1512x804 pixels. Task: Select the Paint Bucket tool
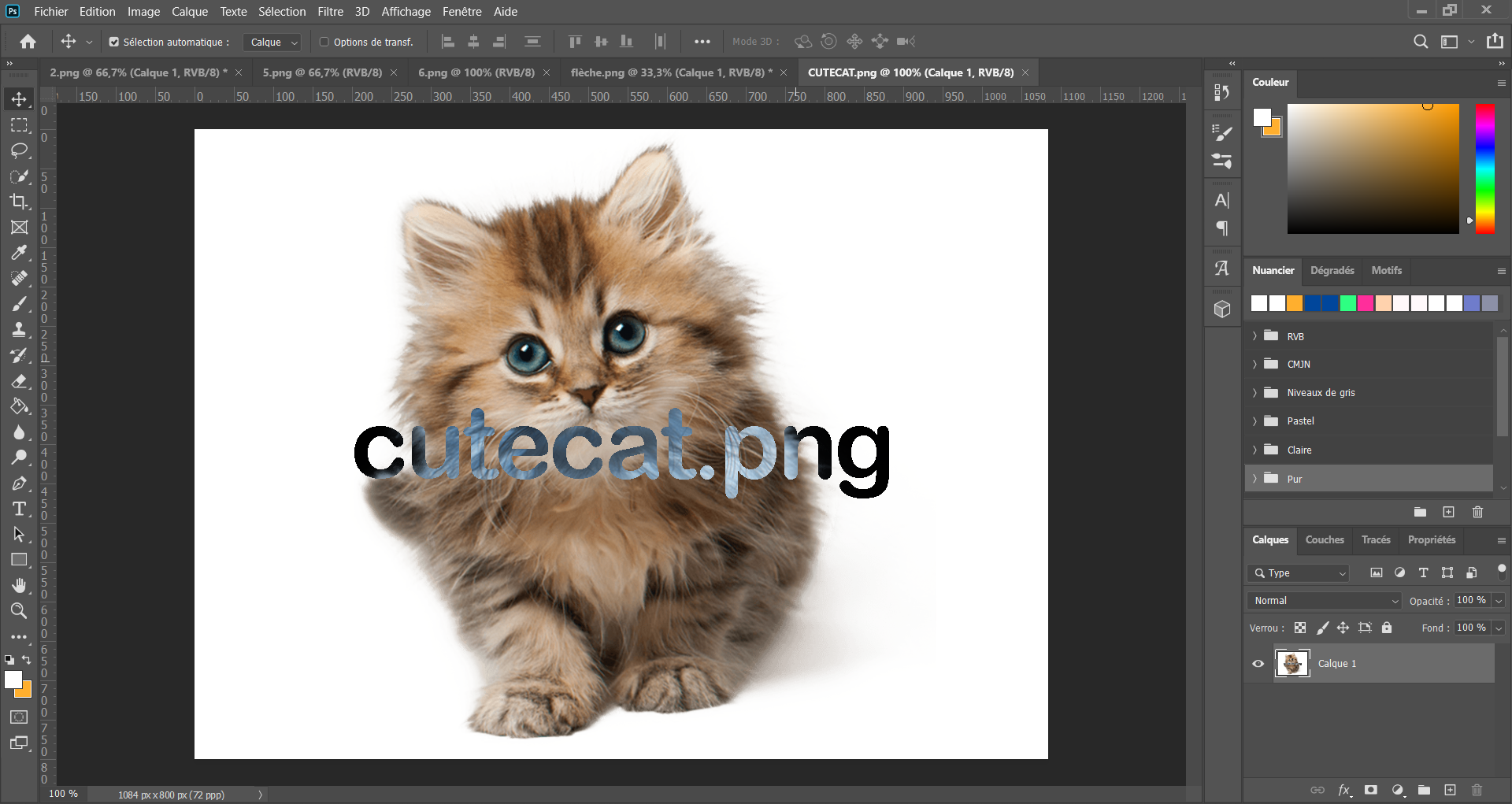tap(19, 406)
